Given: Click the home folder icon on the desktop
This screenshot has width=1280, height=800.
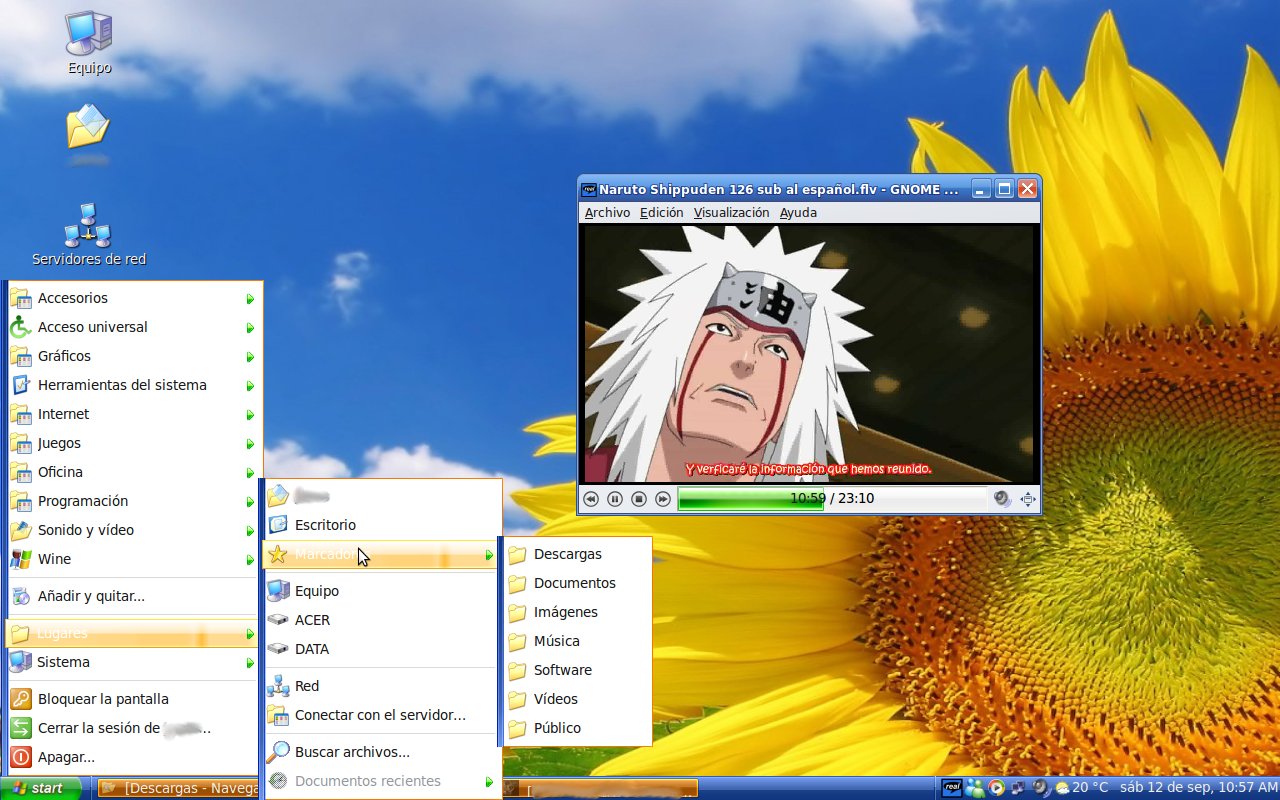Looking at the screenshot, I should (88, 127).
